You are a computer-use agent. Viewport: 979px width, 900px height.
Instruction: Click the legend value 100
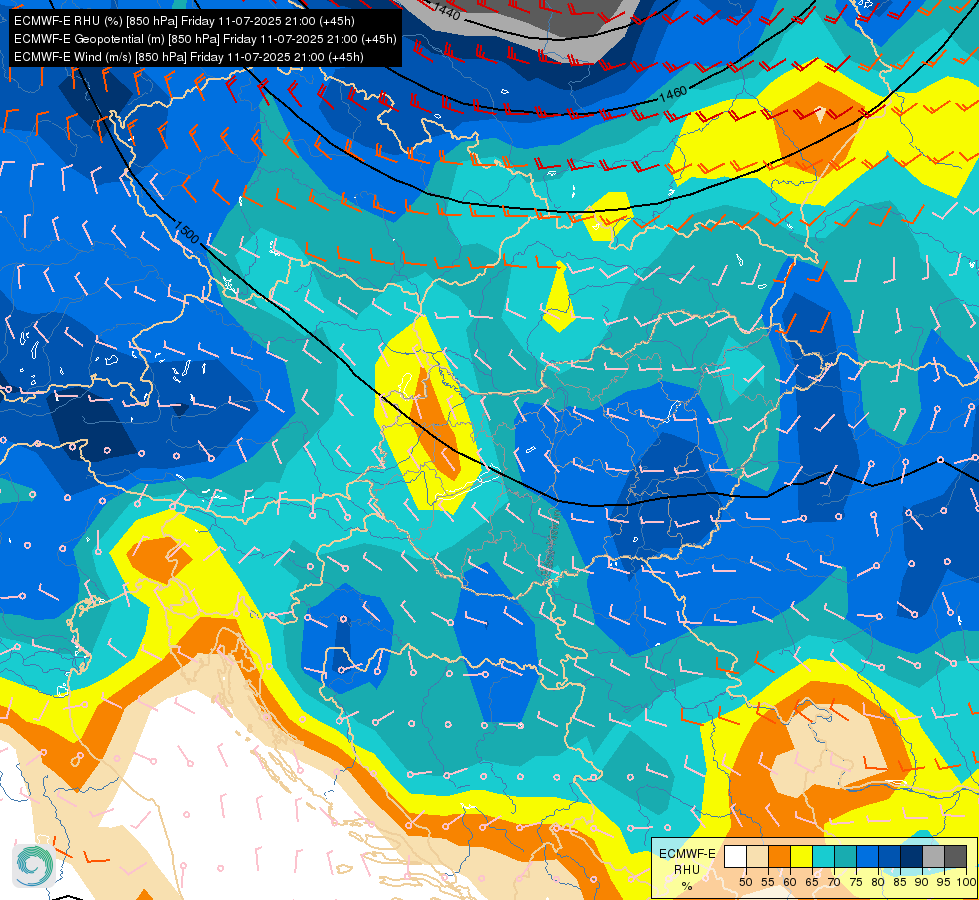(x=967, y=882)
